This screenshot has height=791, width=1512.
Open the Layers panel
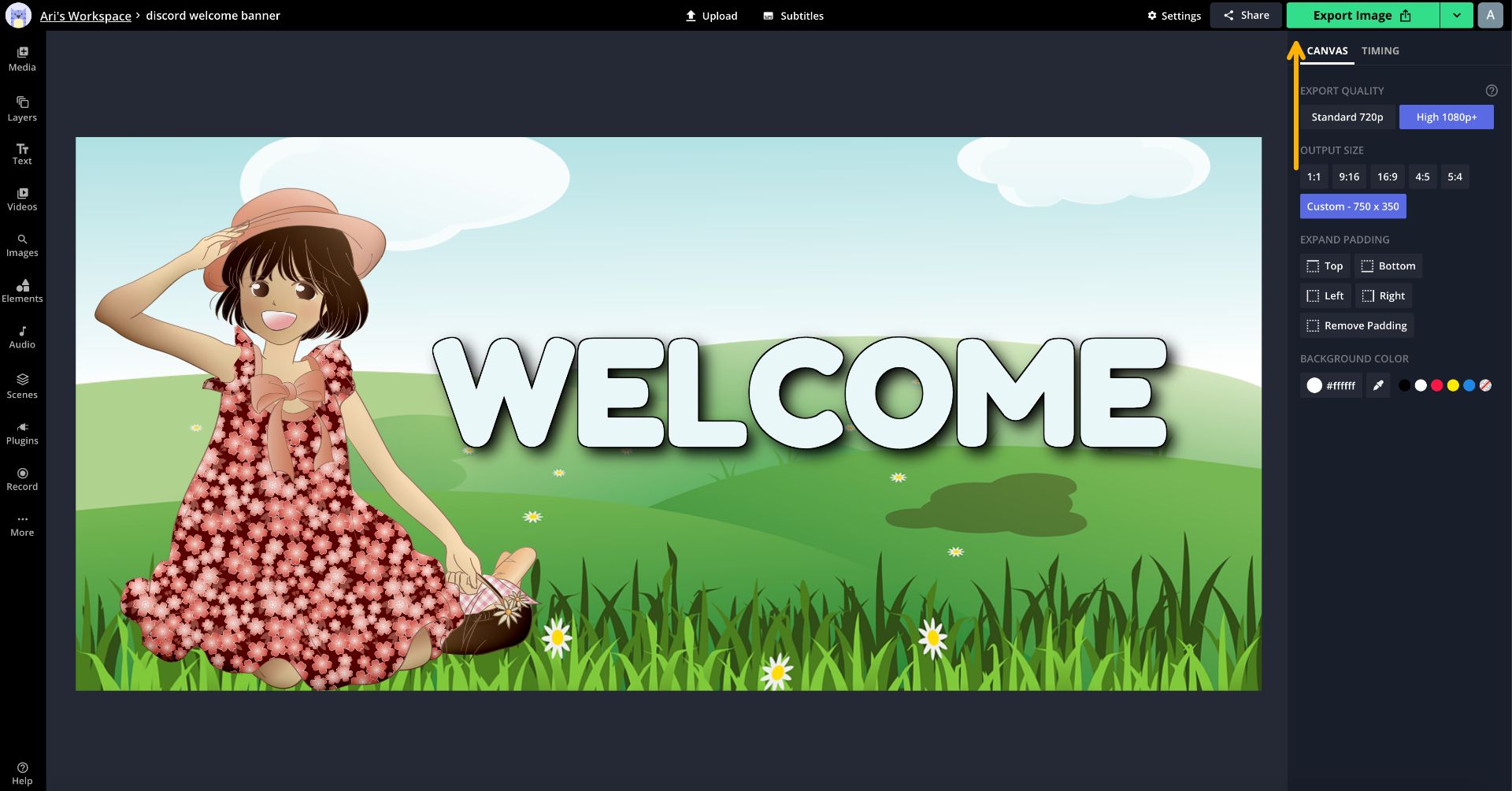22,109
